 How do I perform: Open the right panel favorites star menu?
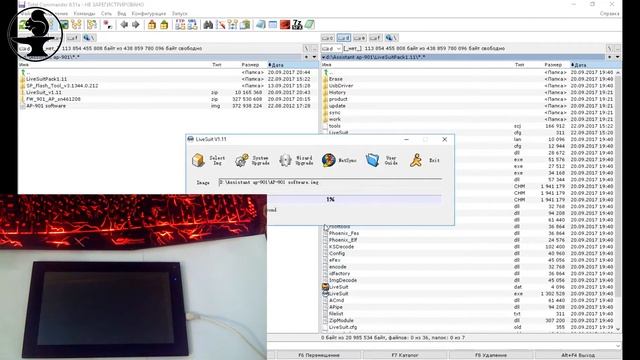tap(610, 57)
